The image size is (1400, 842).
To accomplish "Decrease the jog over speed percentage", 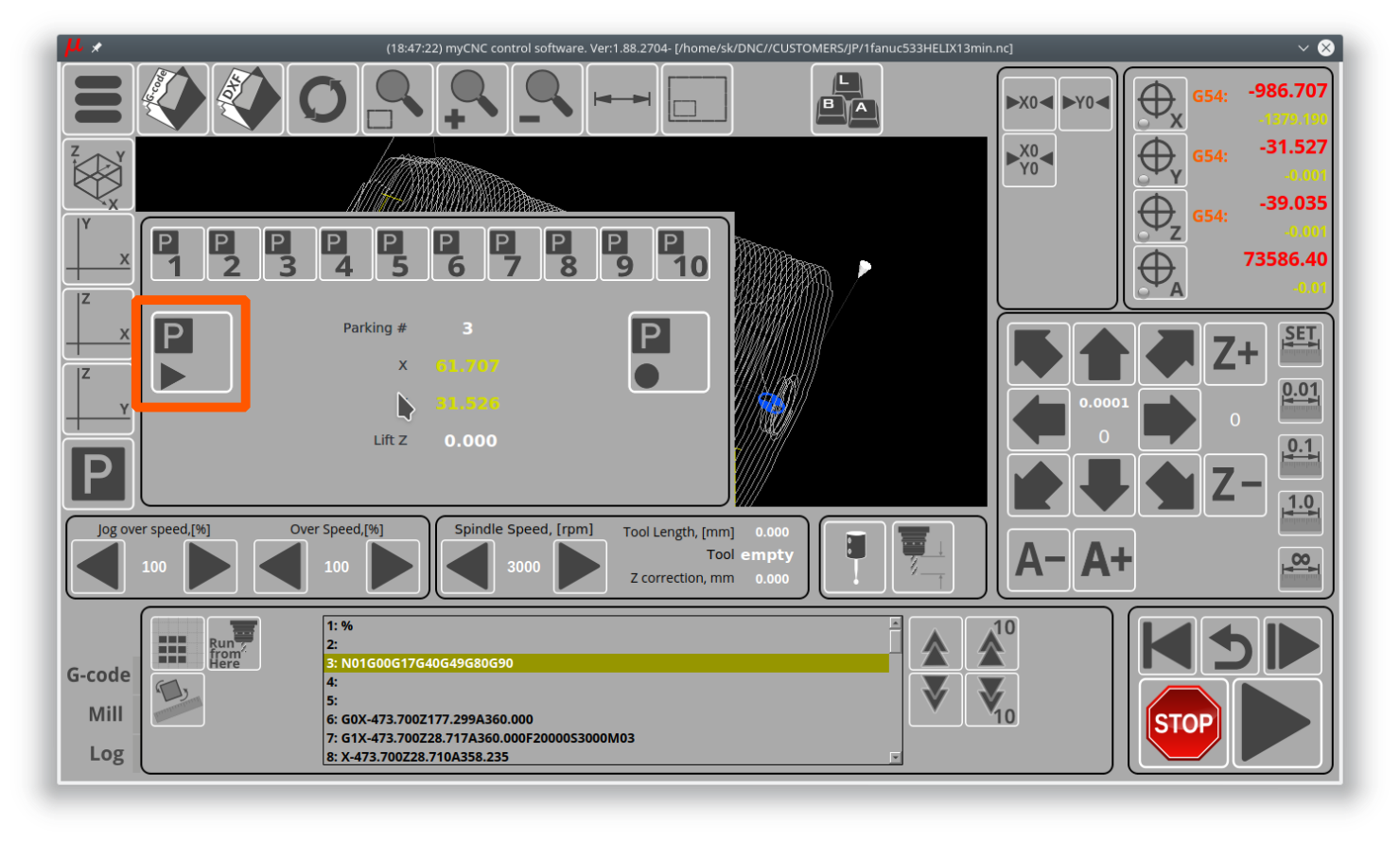I will click(98, 567).
